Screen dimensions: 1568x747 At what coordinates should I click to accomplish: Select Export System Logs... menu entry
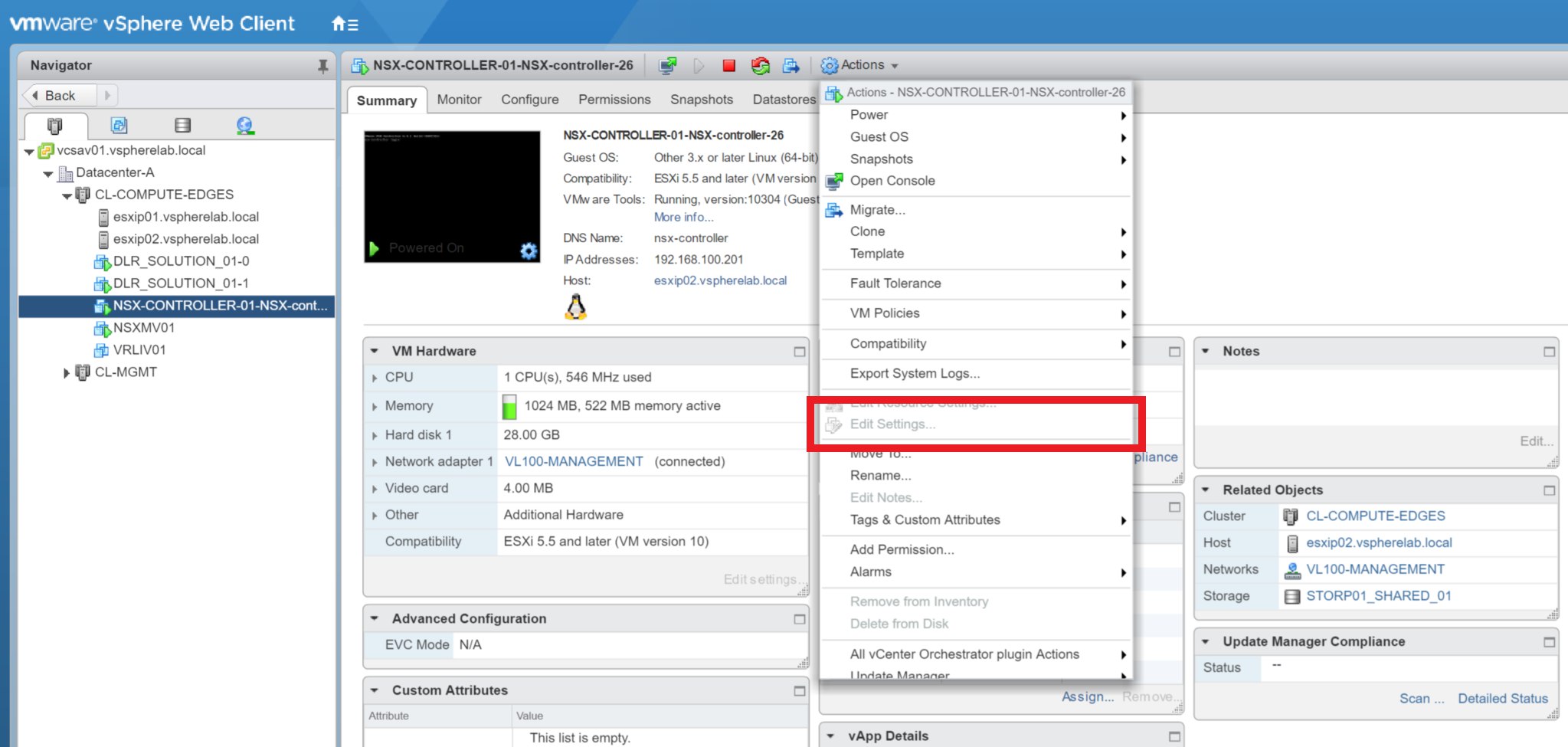point(976,374)
